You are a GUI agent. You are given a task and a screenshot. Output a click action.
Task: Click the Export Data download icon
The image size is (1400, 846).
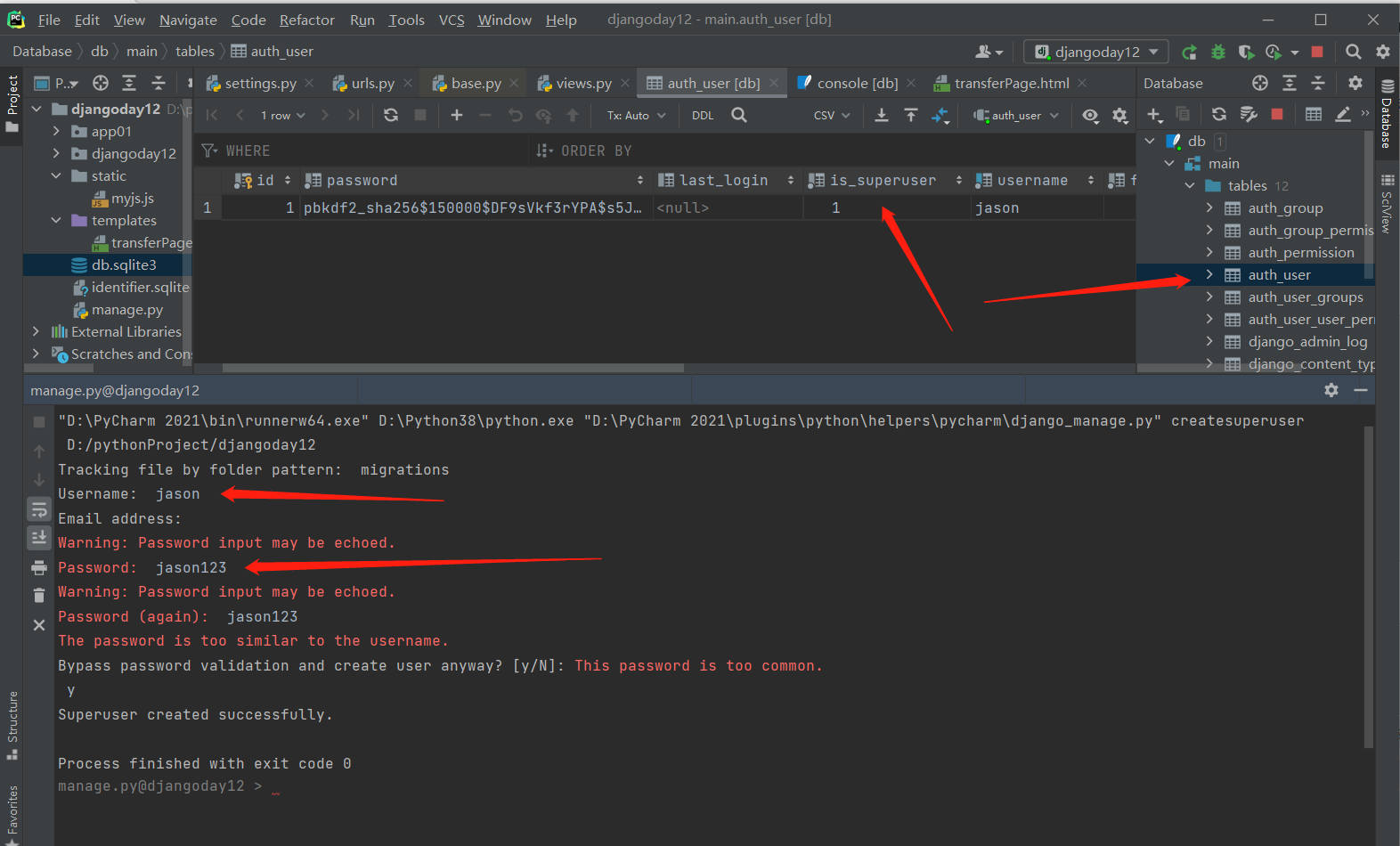[x=882, y=115]
